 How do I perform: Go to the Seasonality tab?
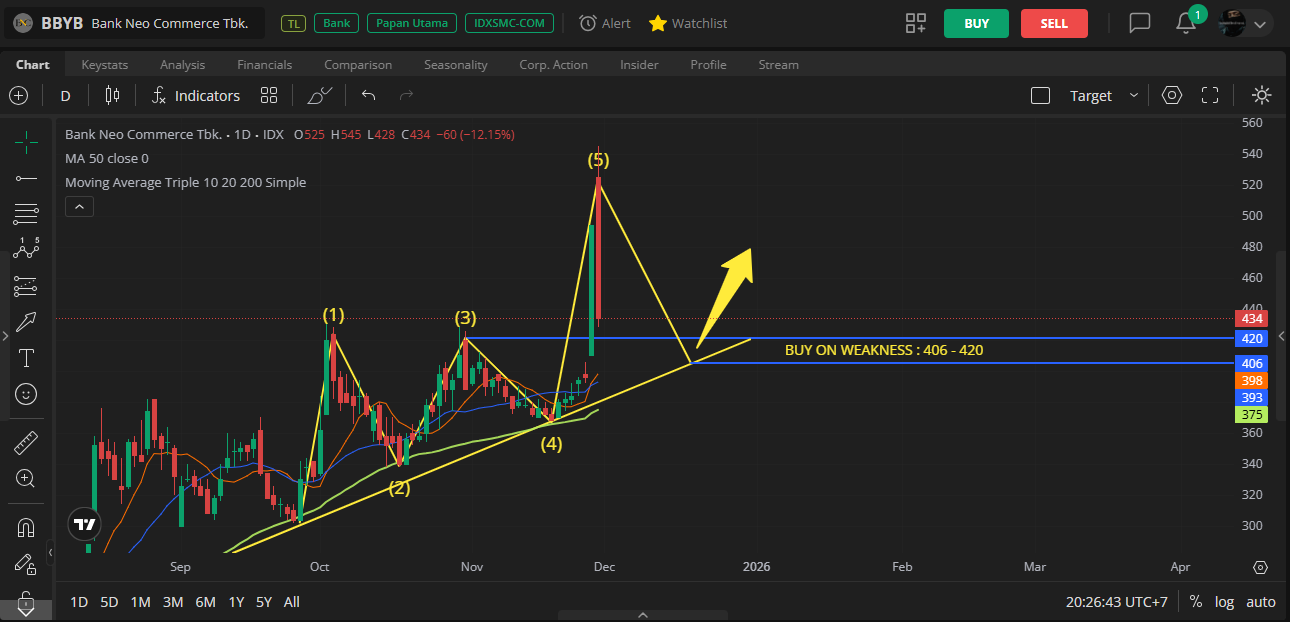click(456, 65)
